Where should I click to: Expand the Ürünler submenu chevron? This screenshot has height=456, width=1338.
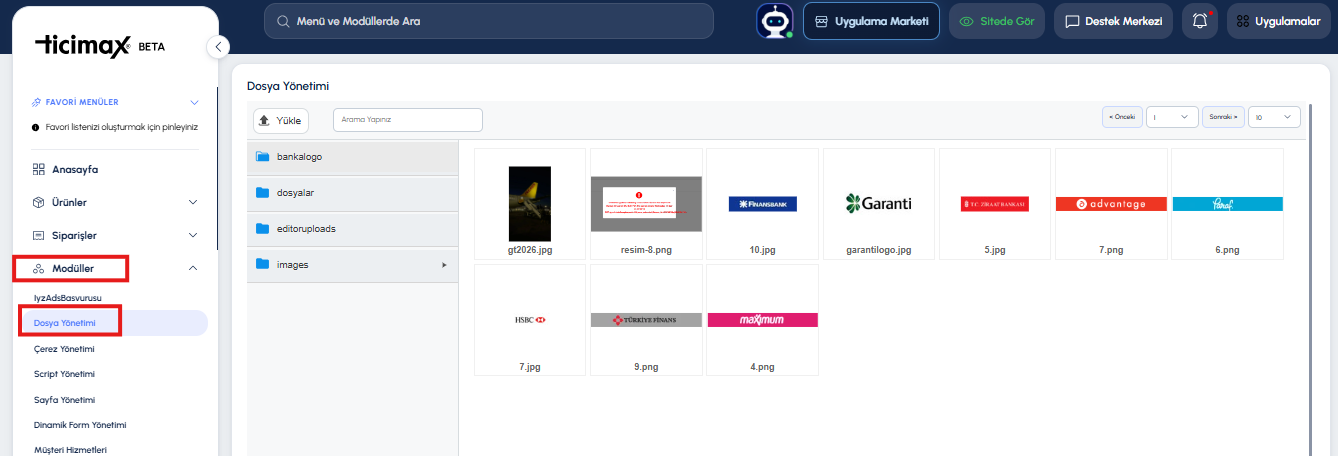[x=193, y=202]
